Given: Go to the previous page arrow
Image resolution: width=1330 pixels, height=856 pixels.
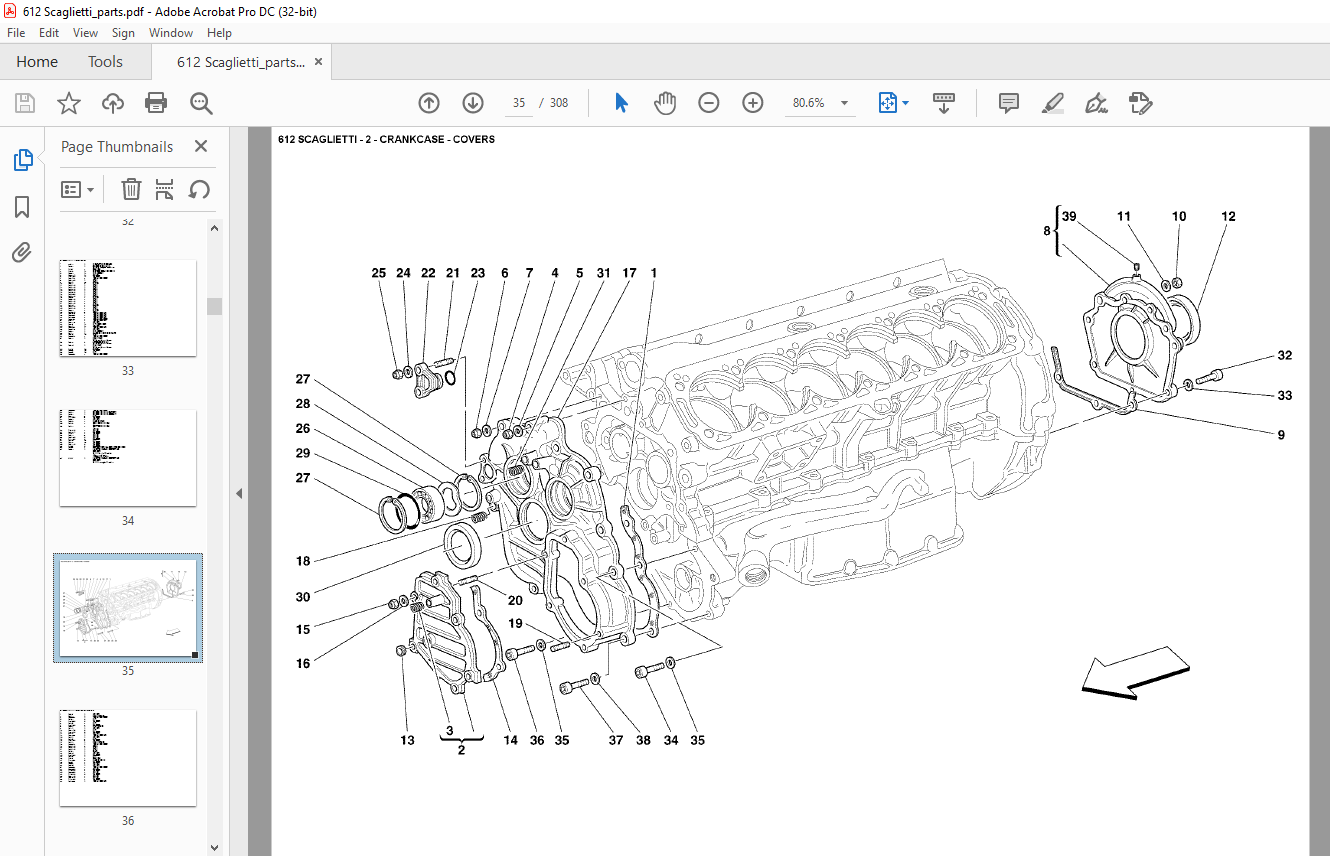Looking at the screenshot, I should pyautogui.click(x=429, y=103).
